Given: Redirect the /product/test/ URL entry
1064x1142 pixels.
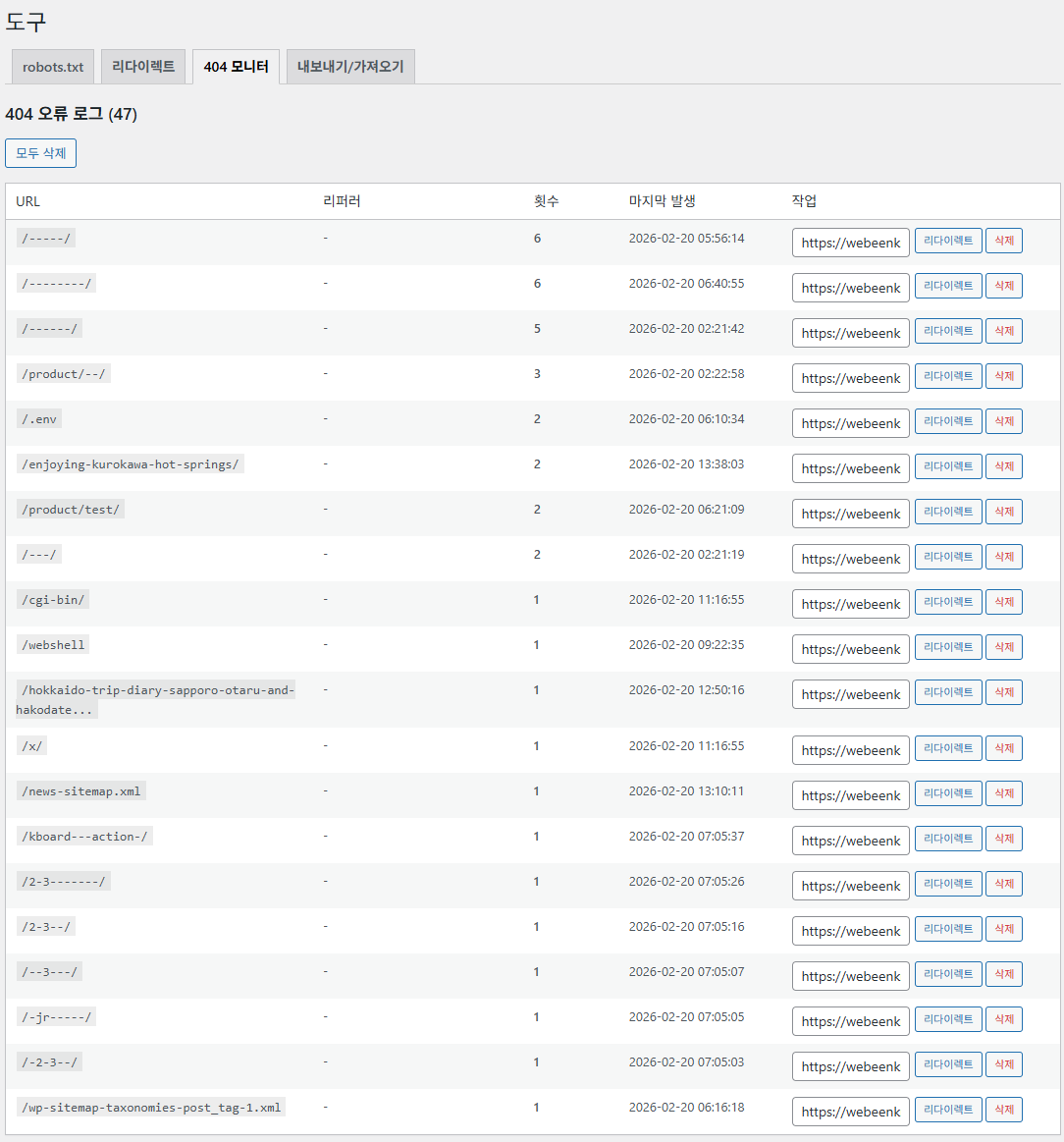Looking at the screenshot, I should pos(947,512).
